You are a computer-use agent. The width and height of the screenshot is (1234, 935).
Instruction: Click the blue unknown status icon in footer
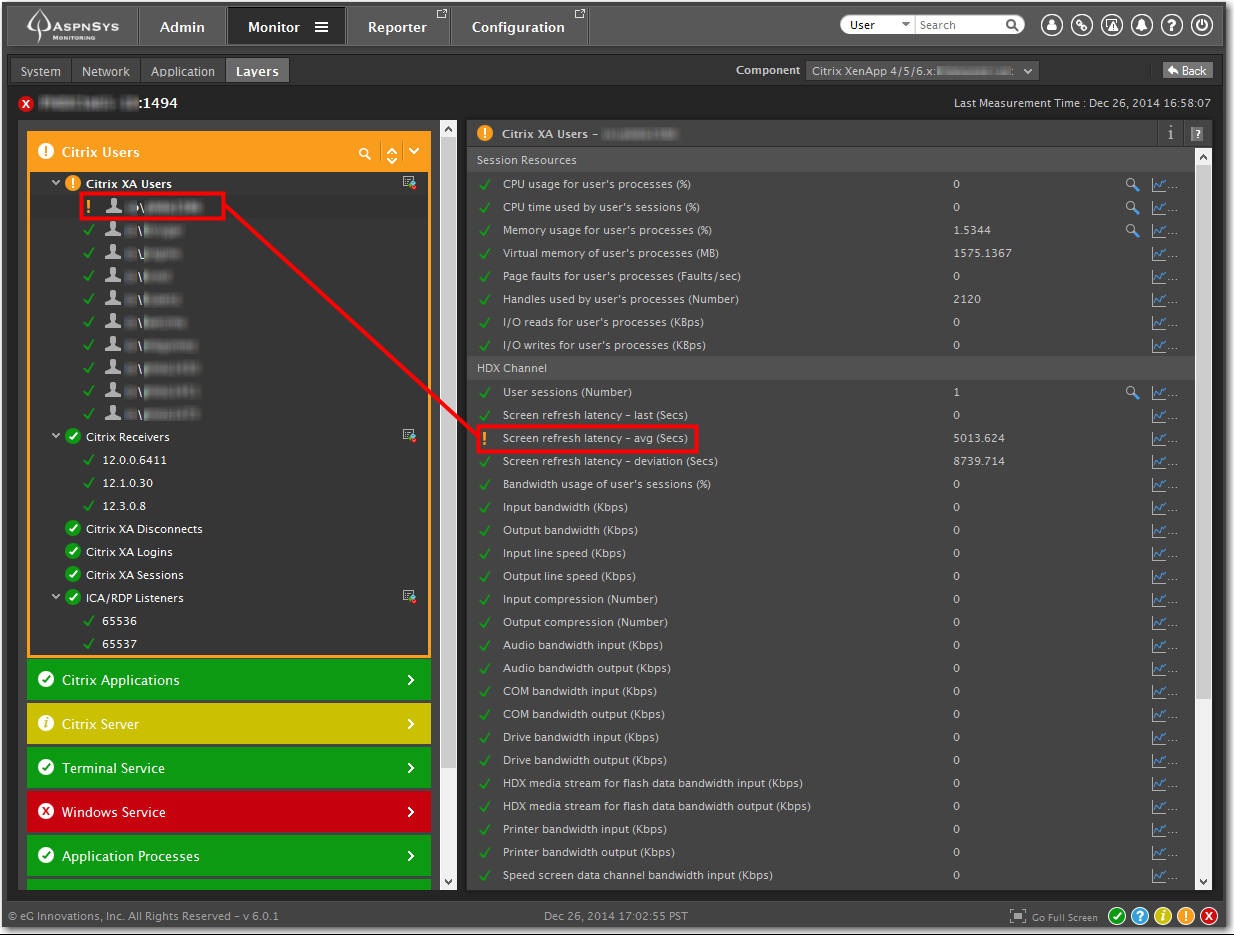[1140, 916]
